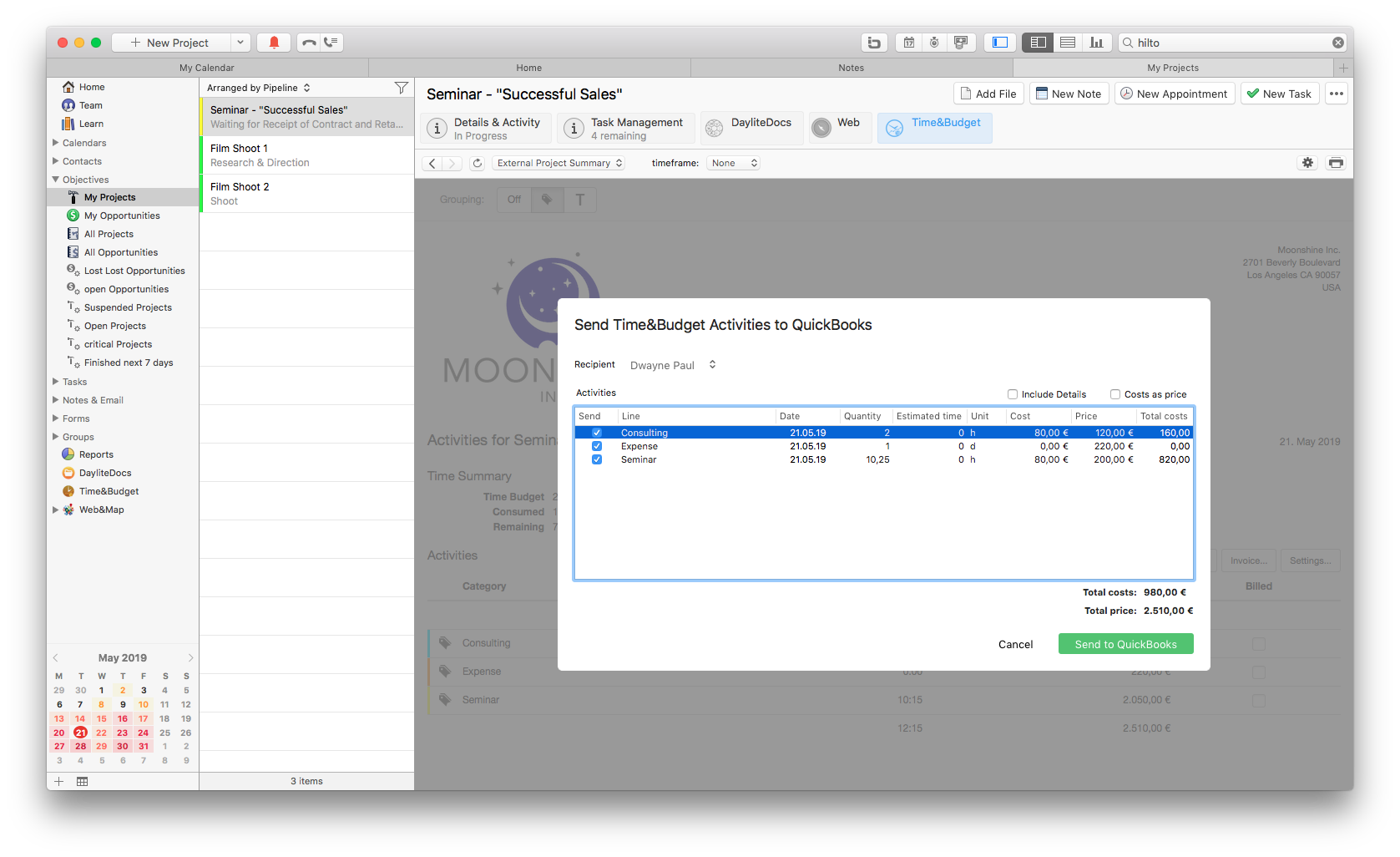This screenshot has height=857, width=1400.
Task: Enable the Include Details checkbox
Action: [x=1013, y=394]
